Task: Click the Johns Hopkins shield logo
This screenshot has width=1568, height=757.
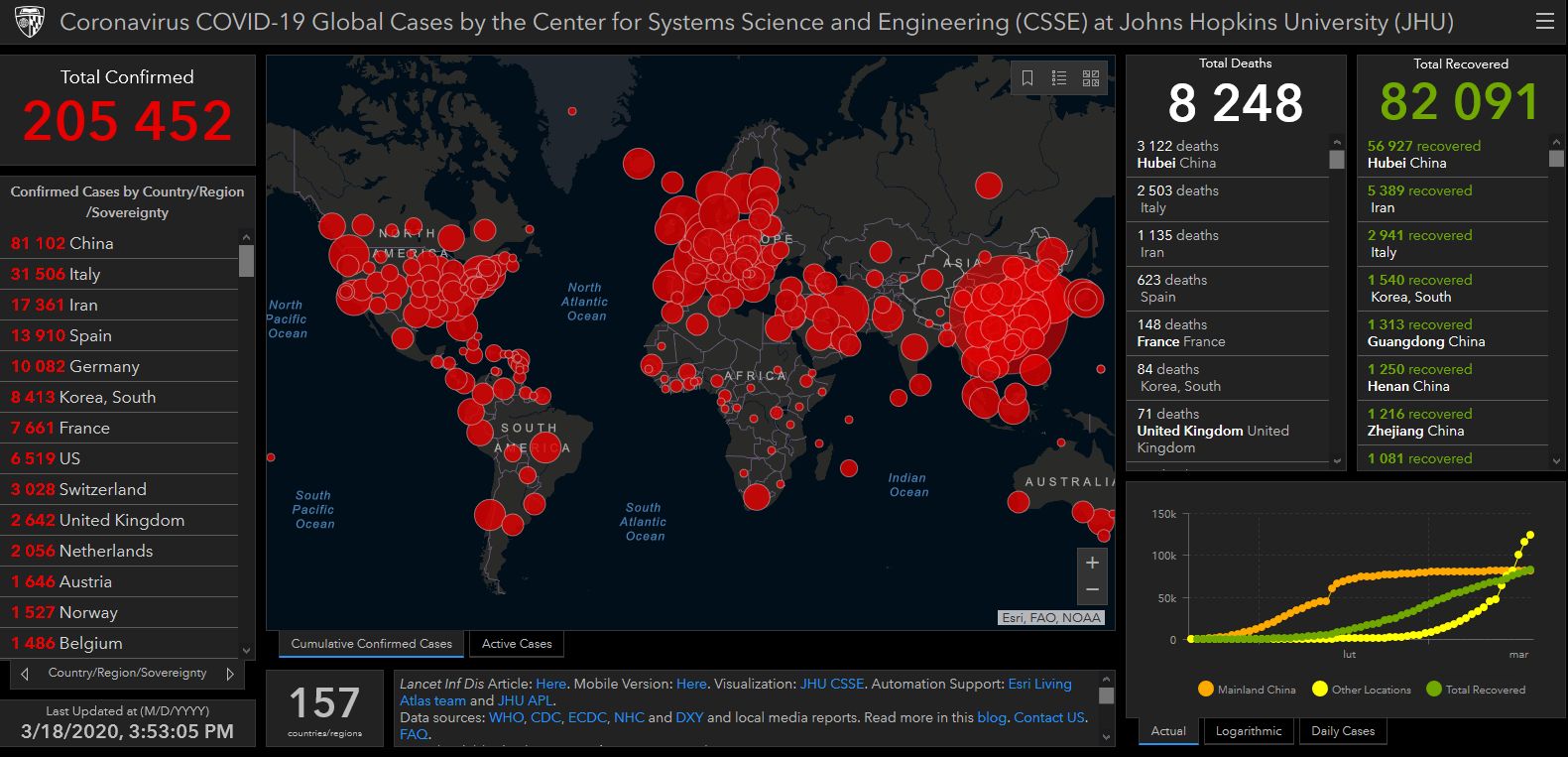Action: point(30,22)
